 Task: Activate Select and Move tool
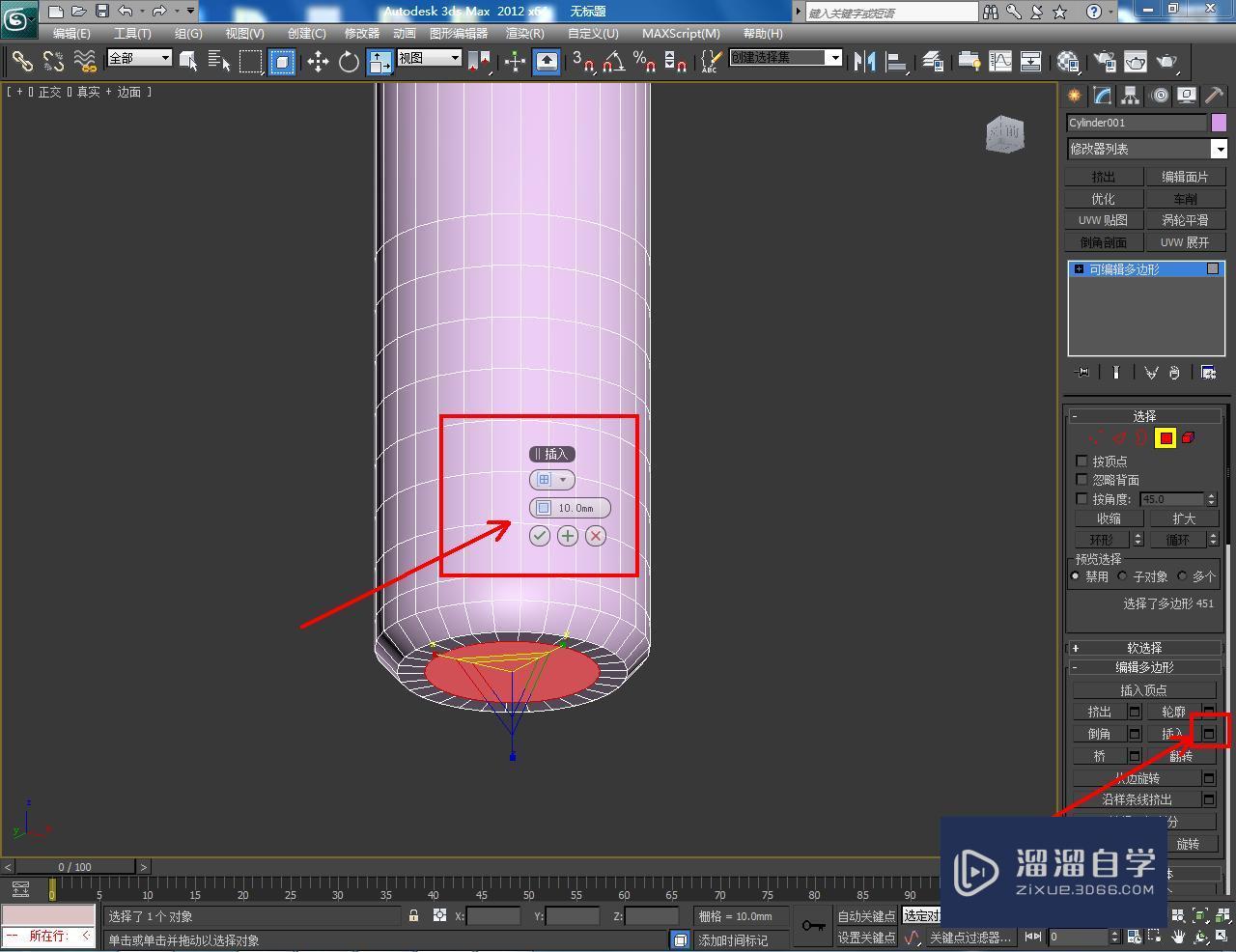point(318,62)
